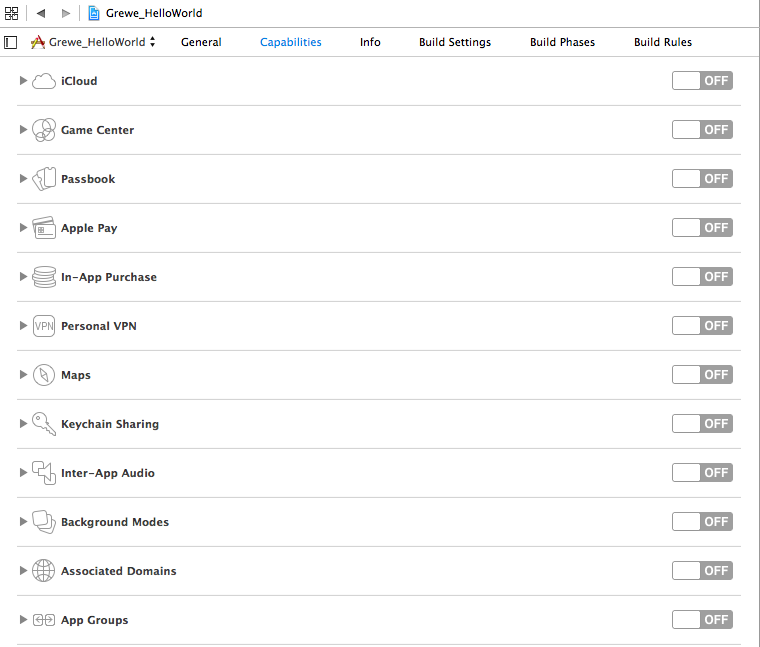Switch to the Build Settings tab
760x647 pixels.
click(x=455, y=42)
